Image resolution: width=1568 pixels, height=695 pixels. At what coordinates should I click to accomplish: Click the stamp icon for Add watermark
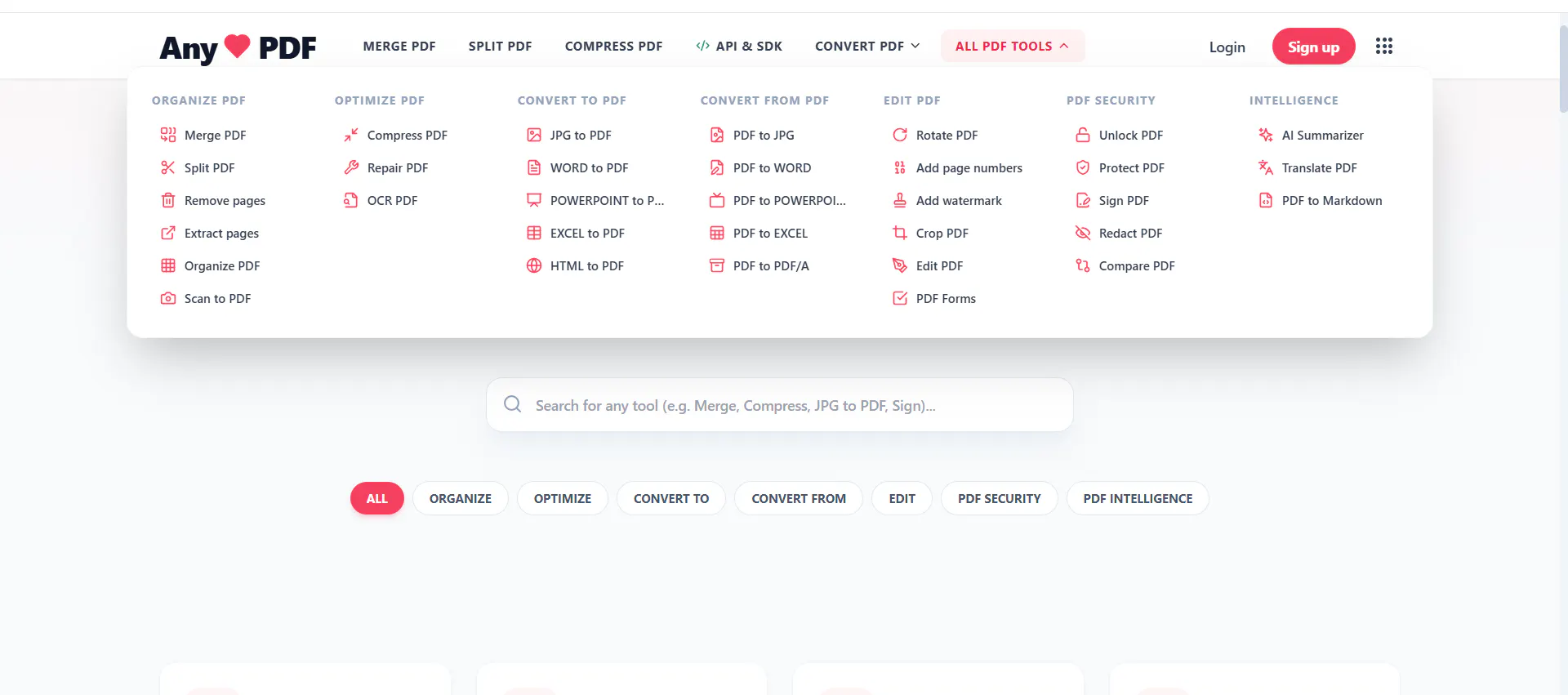tap(900, 200)
